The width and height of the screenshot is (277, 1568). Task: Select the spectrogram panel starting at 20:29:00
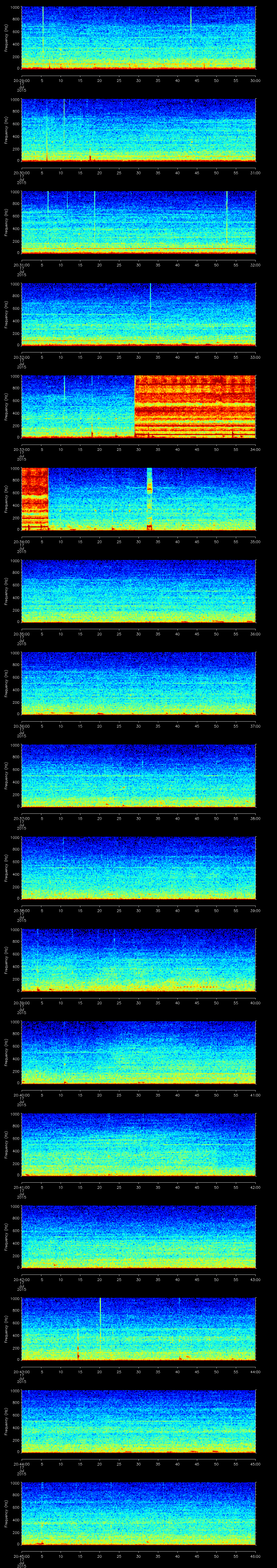point(139,38)
